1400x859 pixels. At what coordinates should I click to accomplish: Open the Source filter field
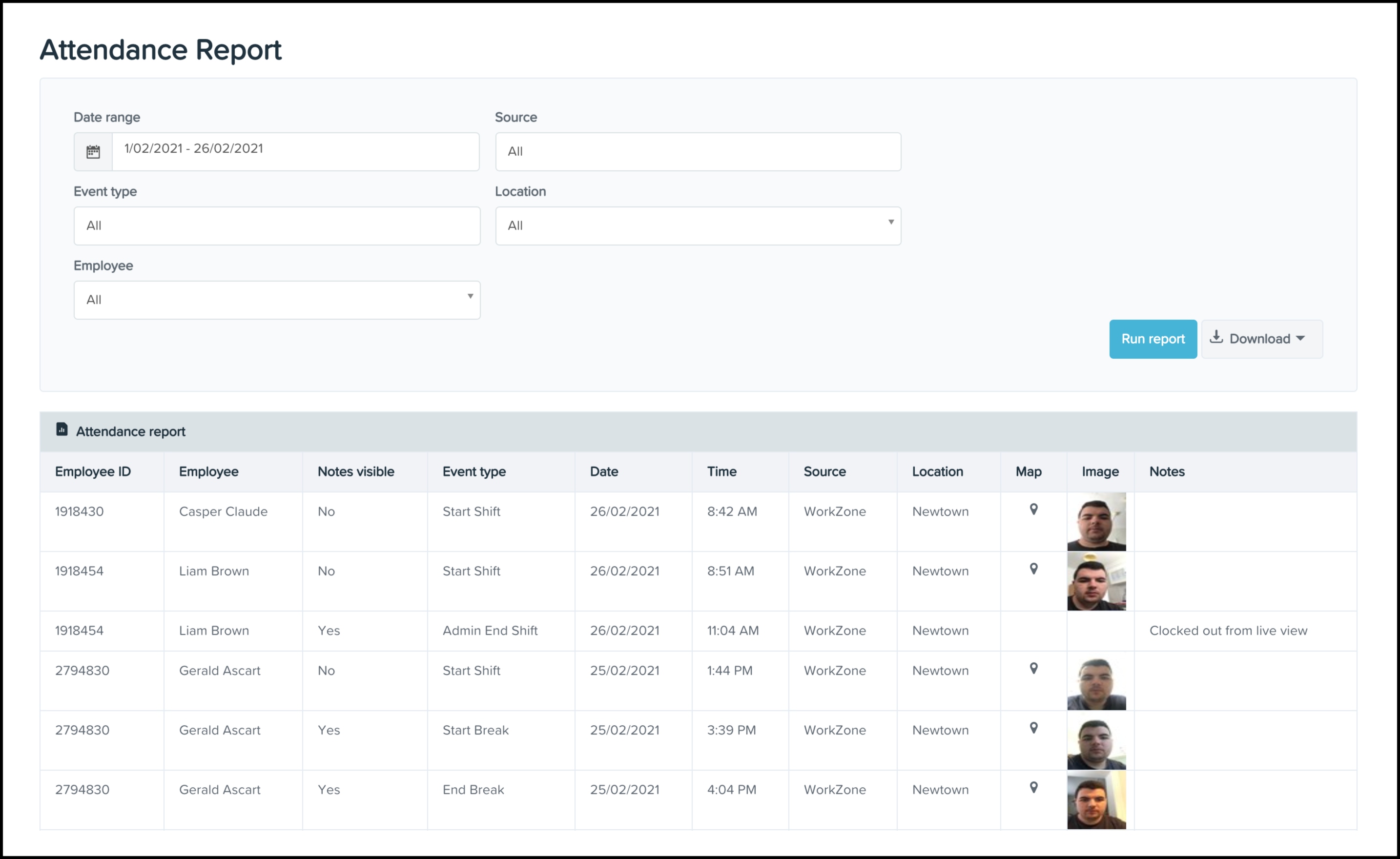(698, 152)
